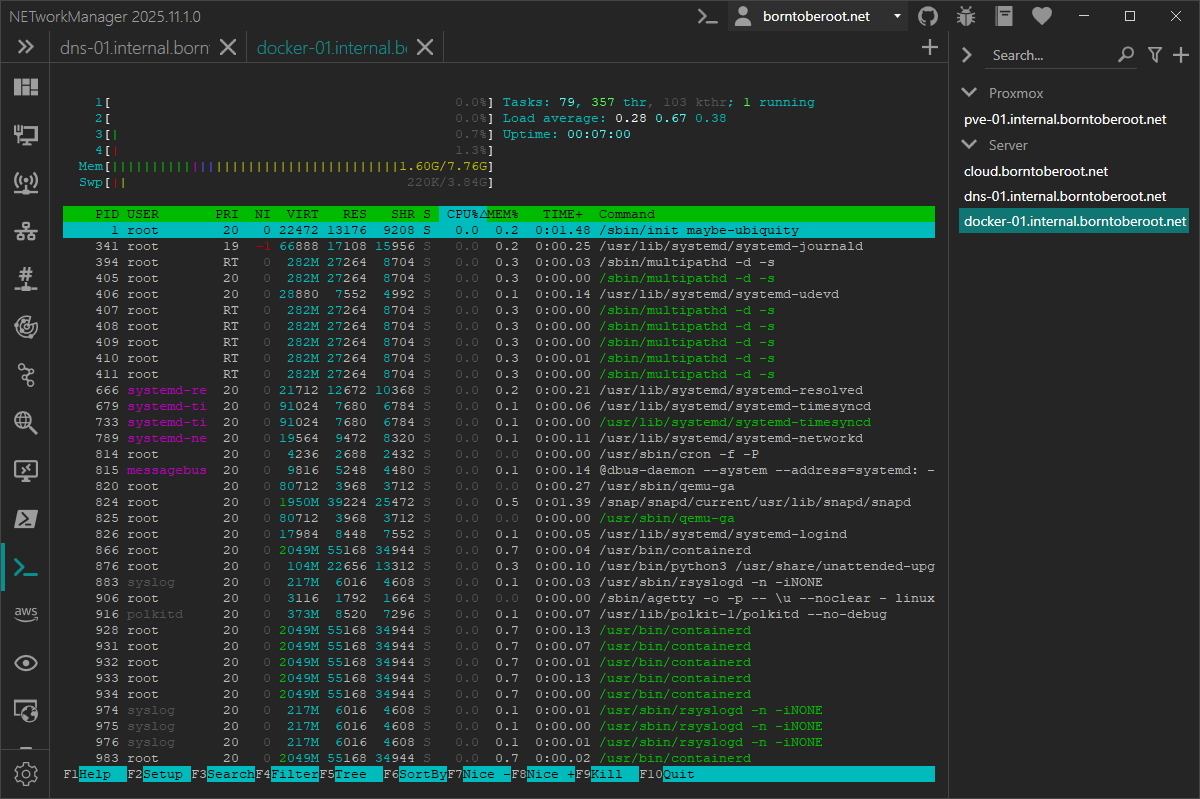Open the documentation book icon

1004,16
